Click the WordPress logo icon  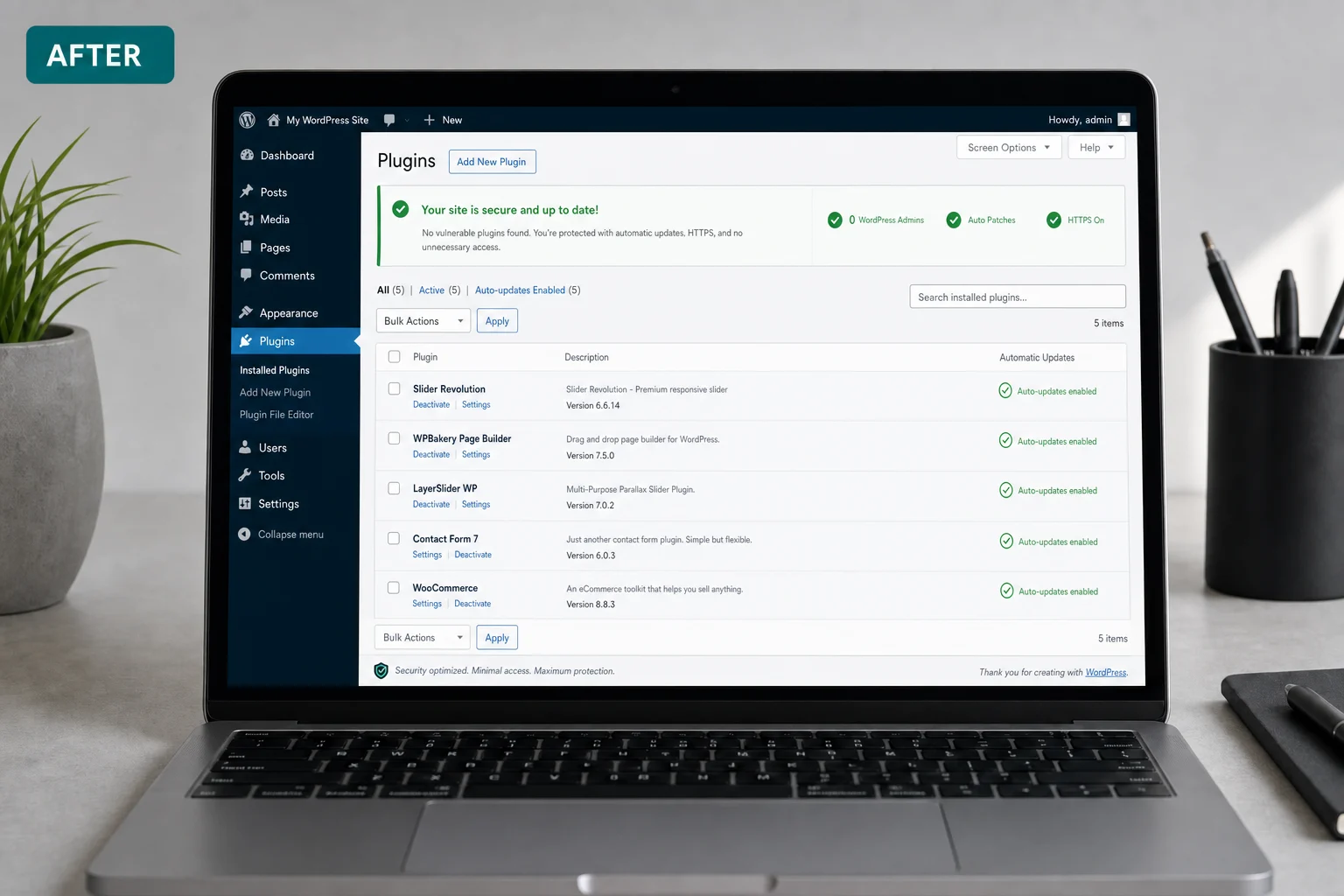click(247, 120)
